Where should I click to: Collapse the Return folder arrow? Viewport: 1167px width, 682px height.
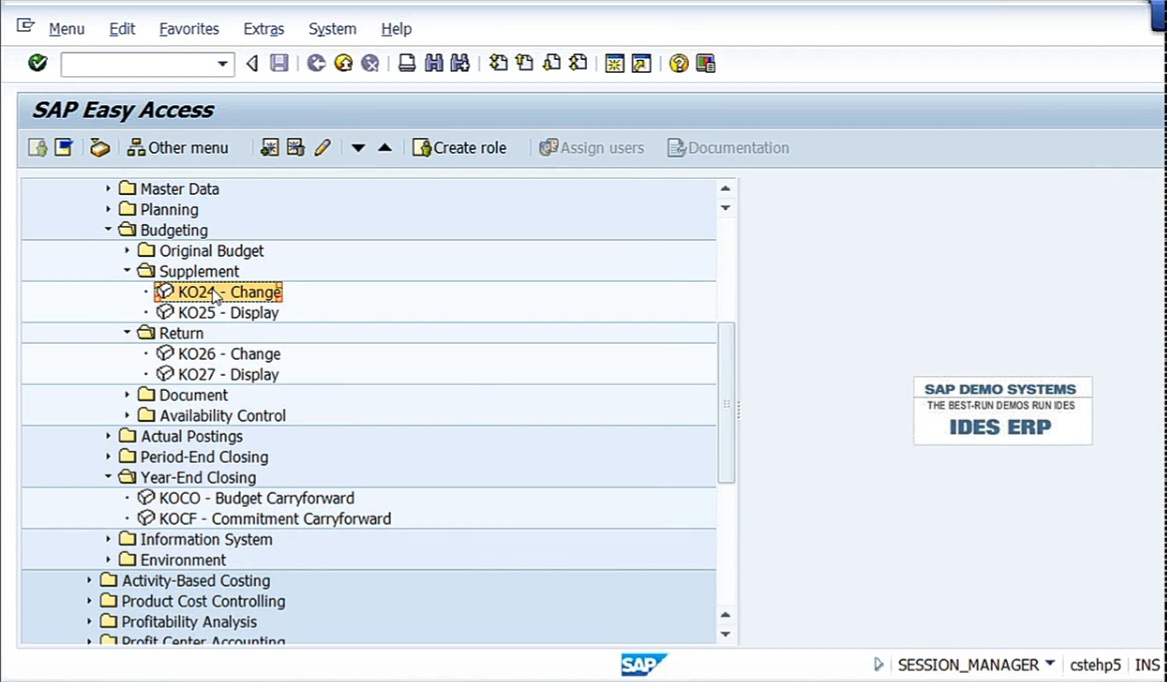[127, 333]
